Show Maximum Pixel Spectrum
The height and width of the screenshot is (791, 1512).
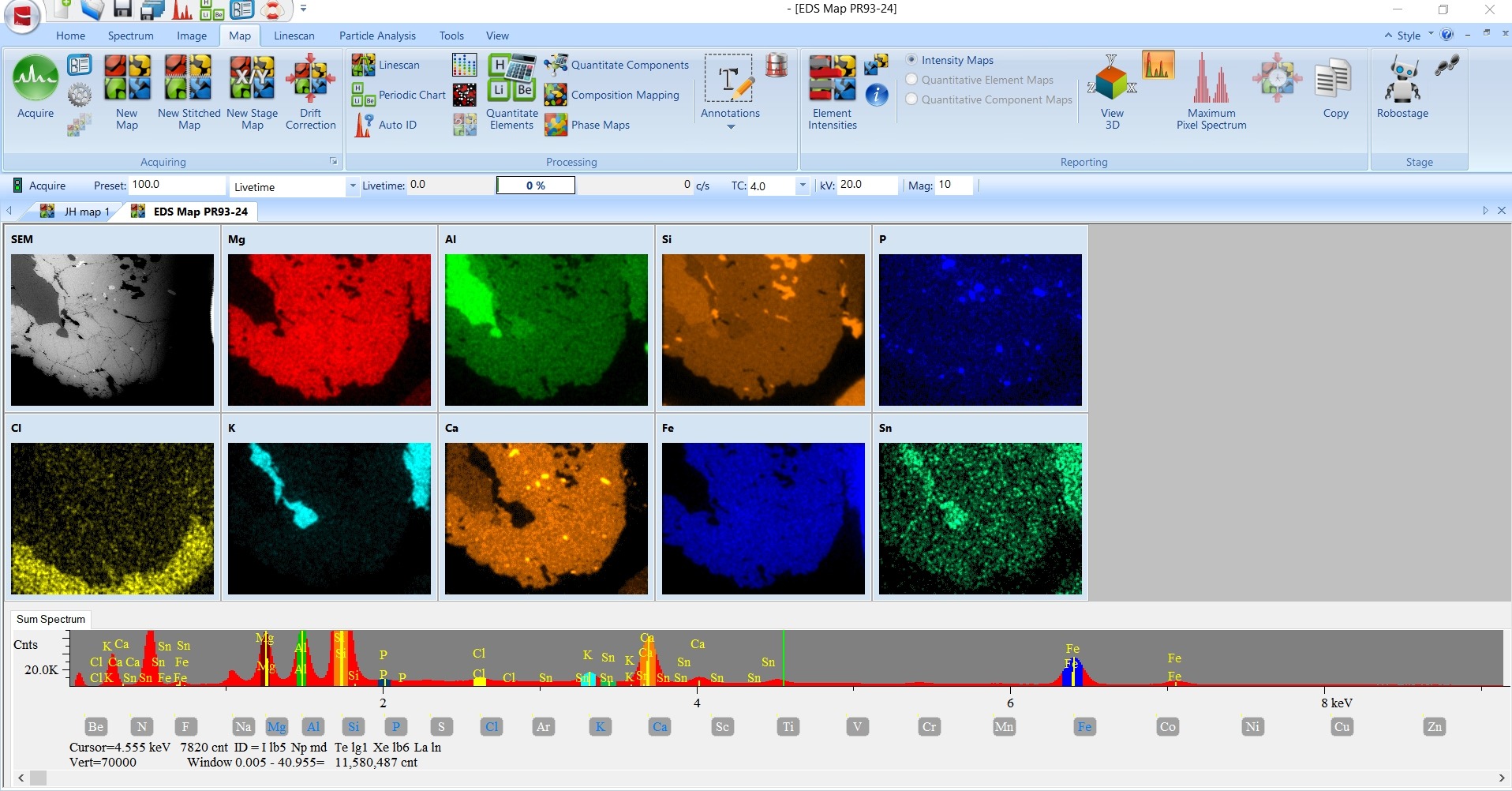tap(1211, 92)
